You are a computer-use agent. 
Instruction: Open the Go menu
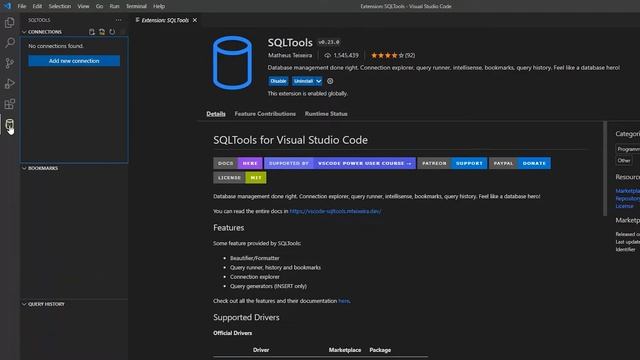[99, 6]
